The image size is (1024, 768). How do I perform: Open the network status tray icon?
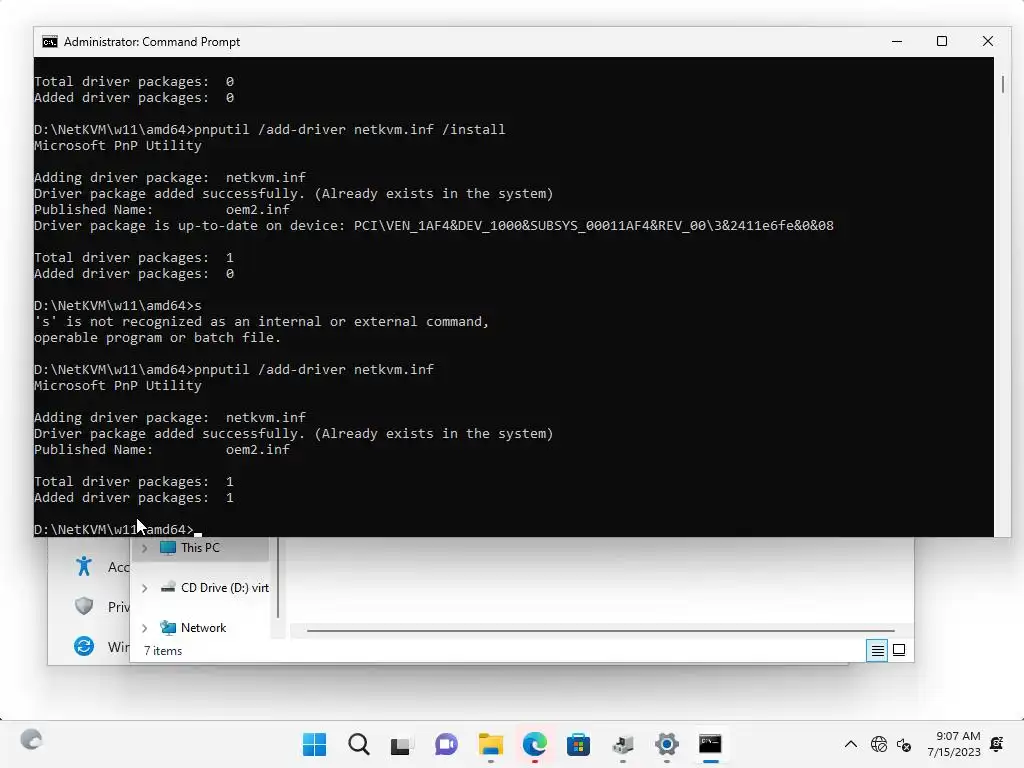click(879, 744)
